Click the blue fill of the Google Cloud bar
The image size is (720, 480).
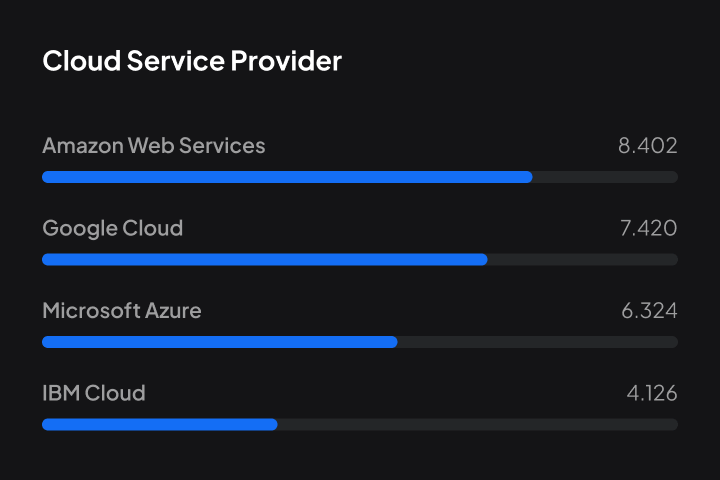coord(265,259)
